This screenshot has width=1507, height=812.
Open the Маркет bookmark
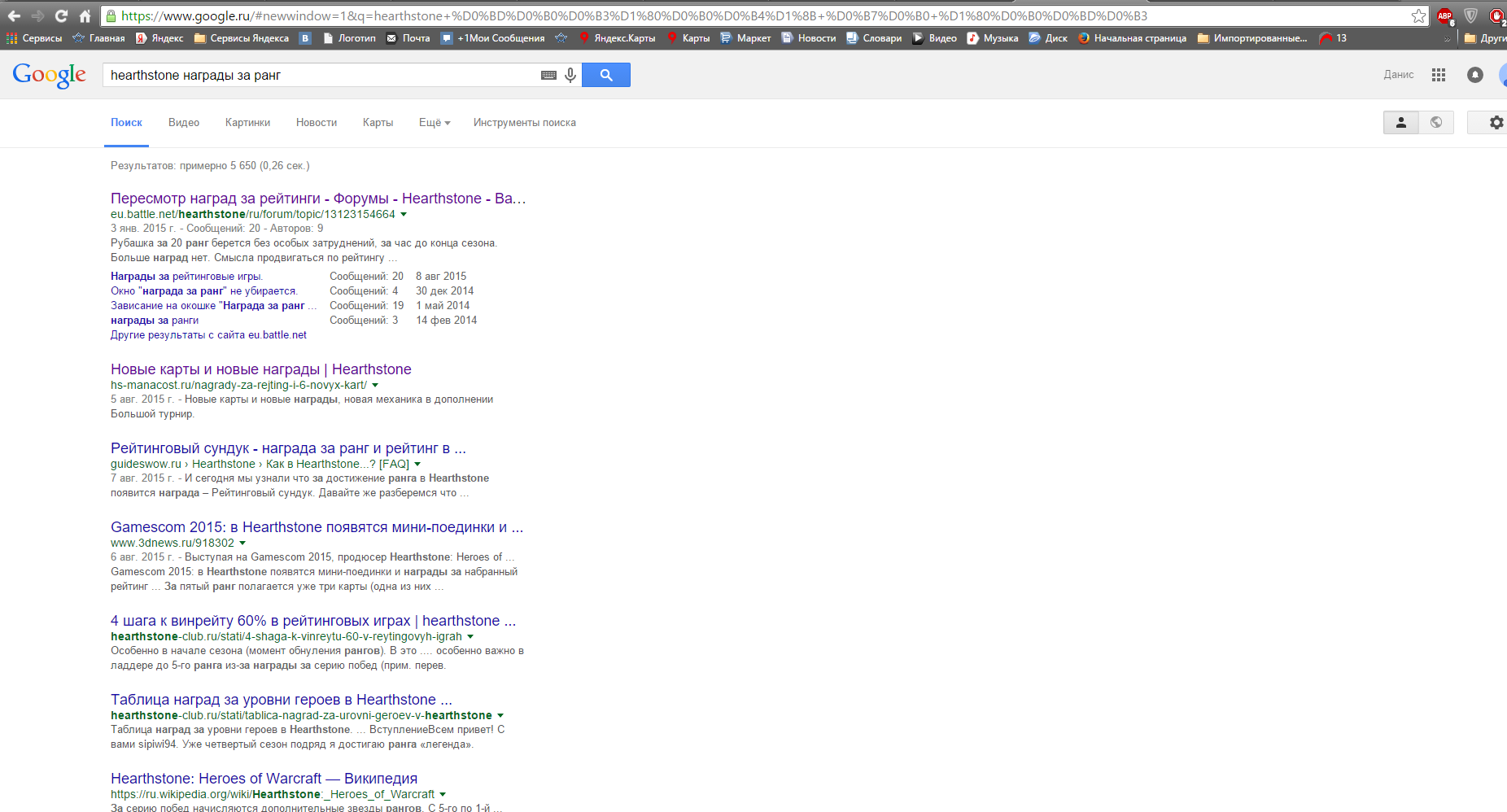click(x=745, y=38)
